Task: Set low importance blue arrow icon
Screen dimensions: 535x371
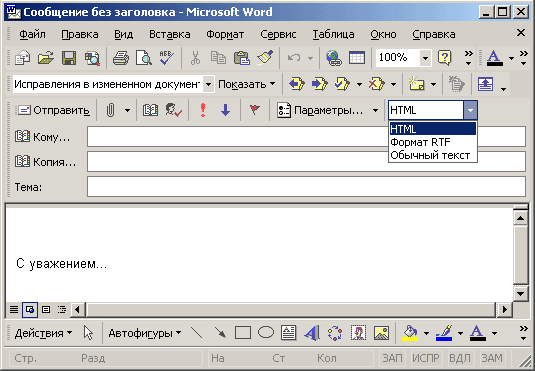Action: 226,110
